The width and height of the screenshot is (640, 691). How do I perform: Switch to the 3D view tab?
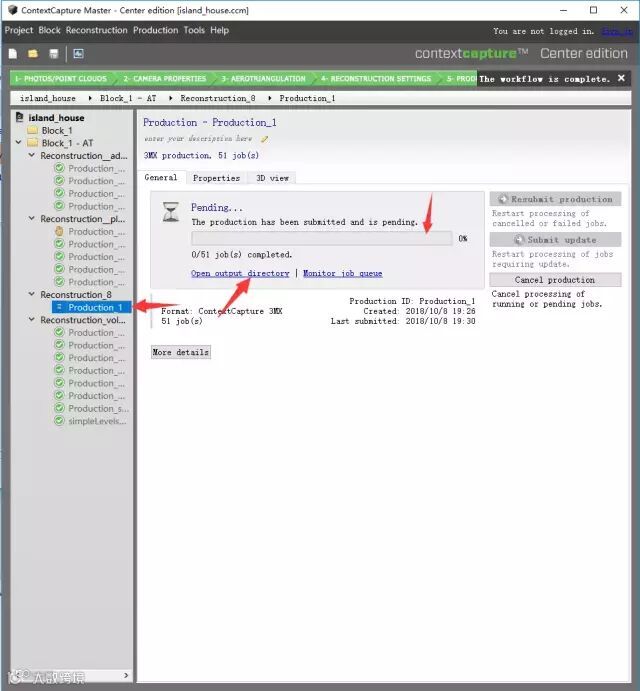(272, 178)
